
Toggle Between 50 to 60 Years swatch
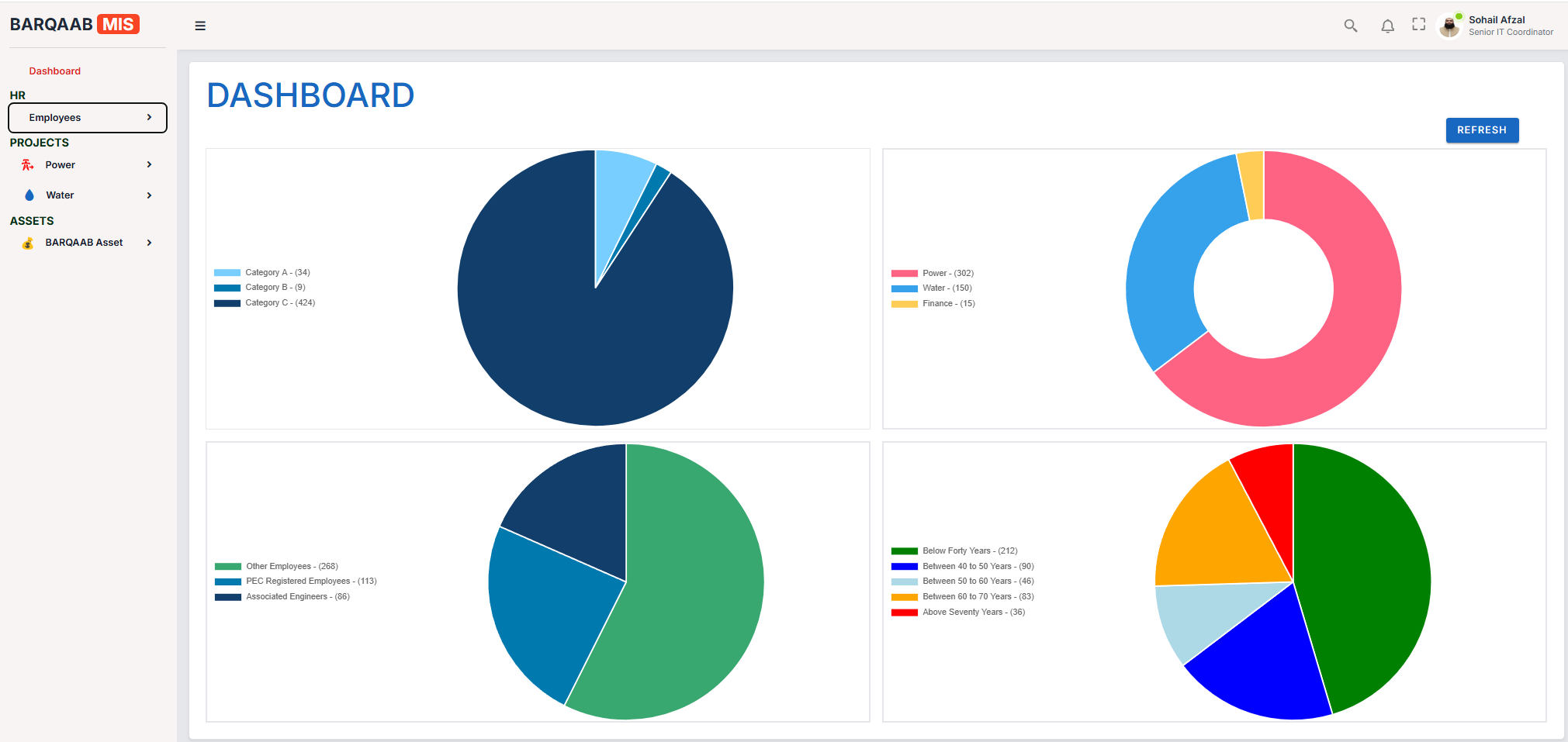(905, 582)
